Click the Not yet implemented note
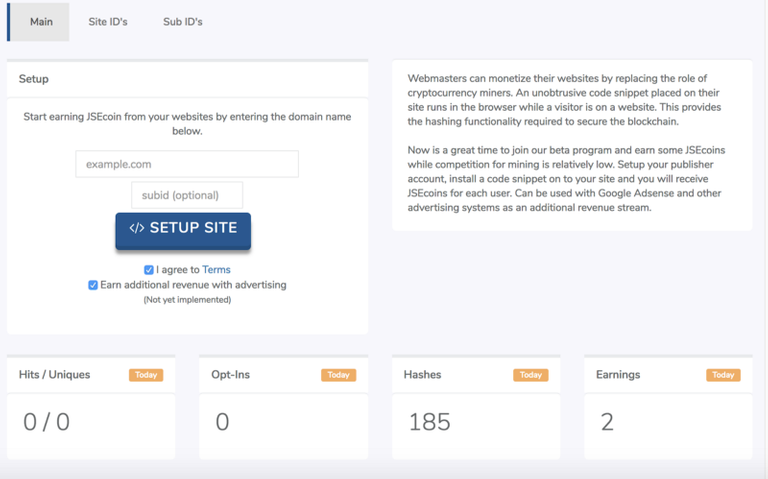 [187, 300]
